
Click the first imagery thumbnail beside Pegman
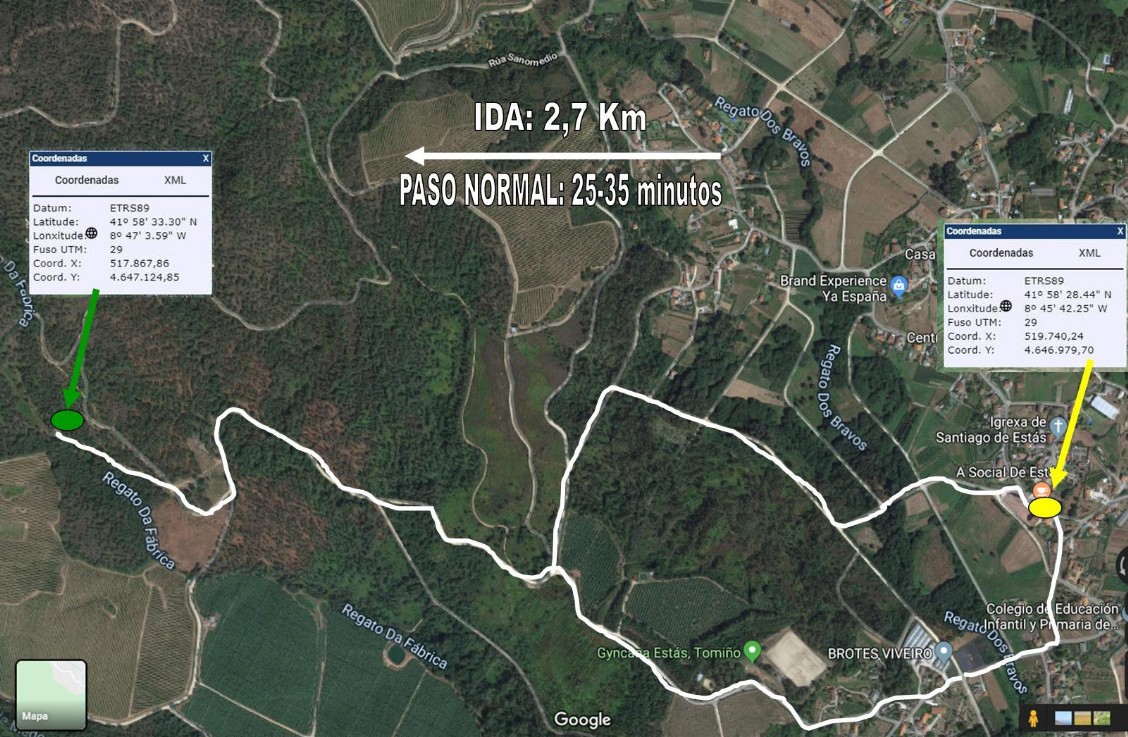click(x=1063, y=718)
